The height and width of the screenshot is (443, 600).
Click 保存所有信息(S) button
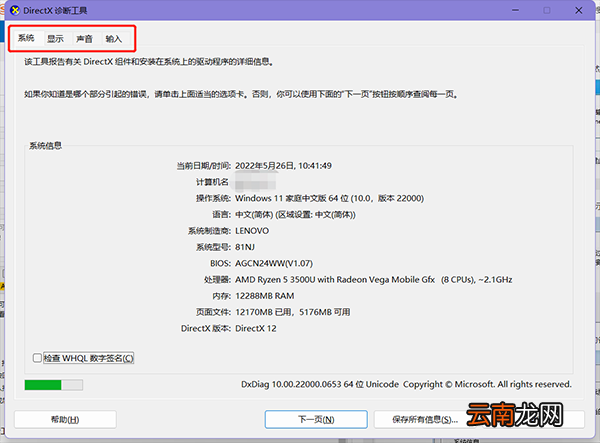[x=425, y=420]
